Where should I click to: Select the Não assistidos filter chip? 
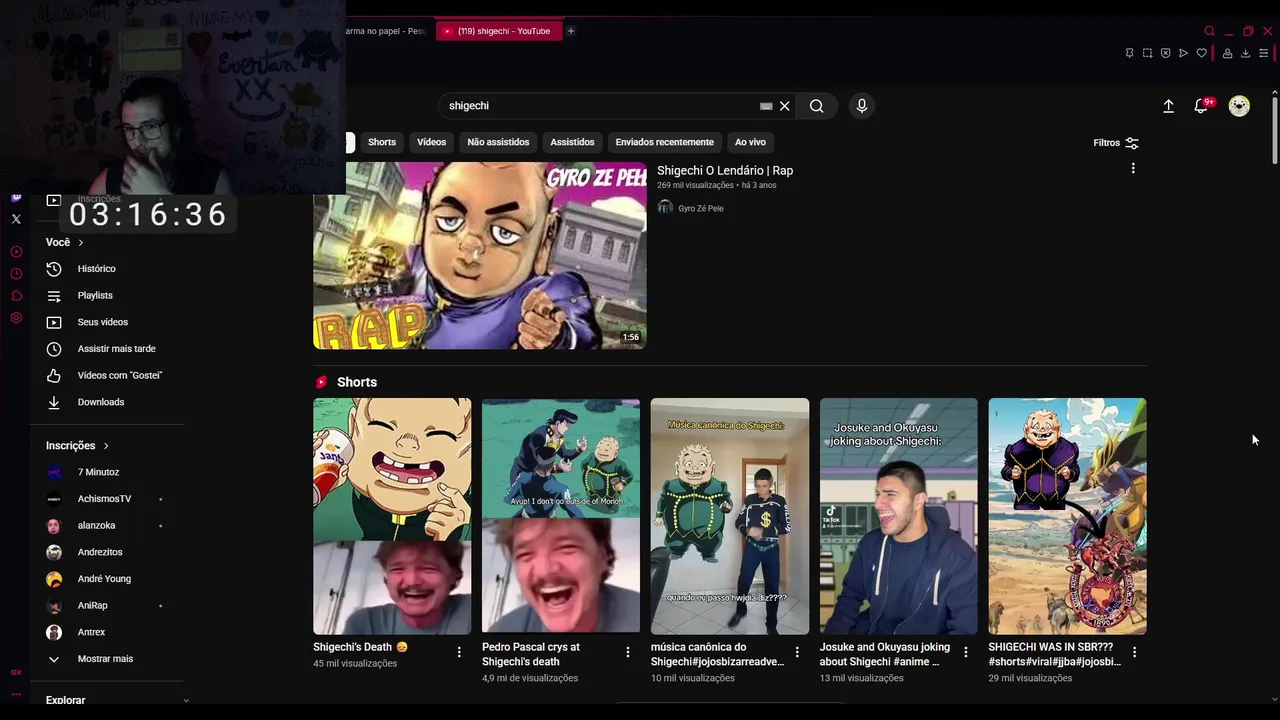click(x=498, y=142)
